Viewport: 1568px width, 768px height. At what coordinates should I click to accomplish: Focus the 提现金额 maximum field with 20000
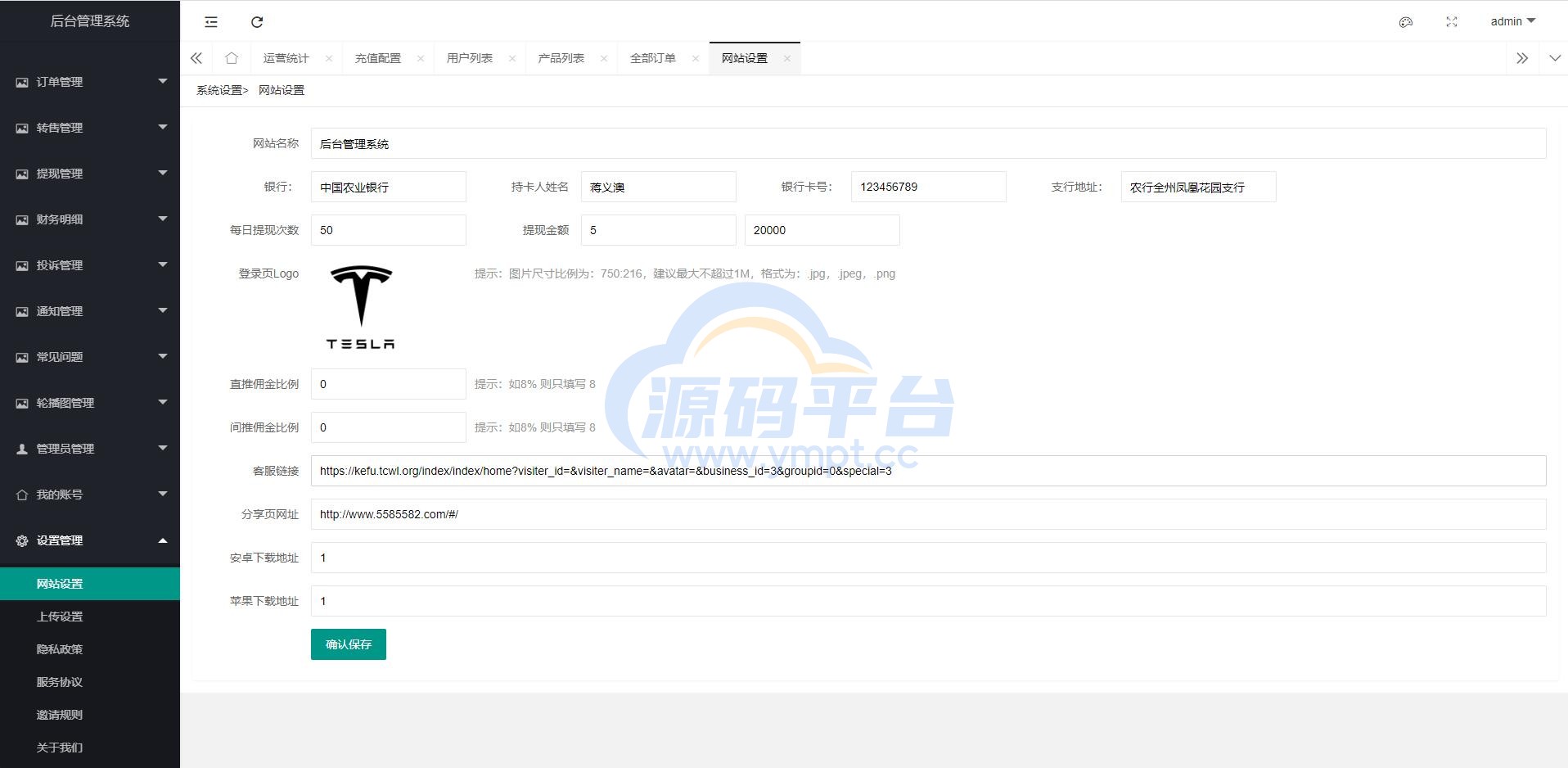click(822, 230)
